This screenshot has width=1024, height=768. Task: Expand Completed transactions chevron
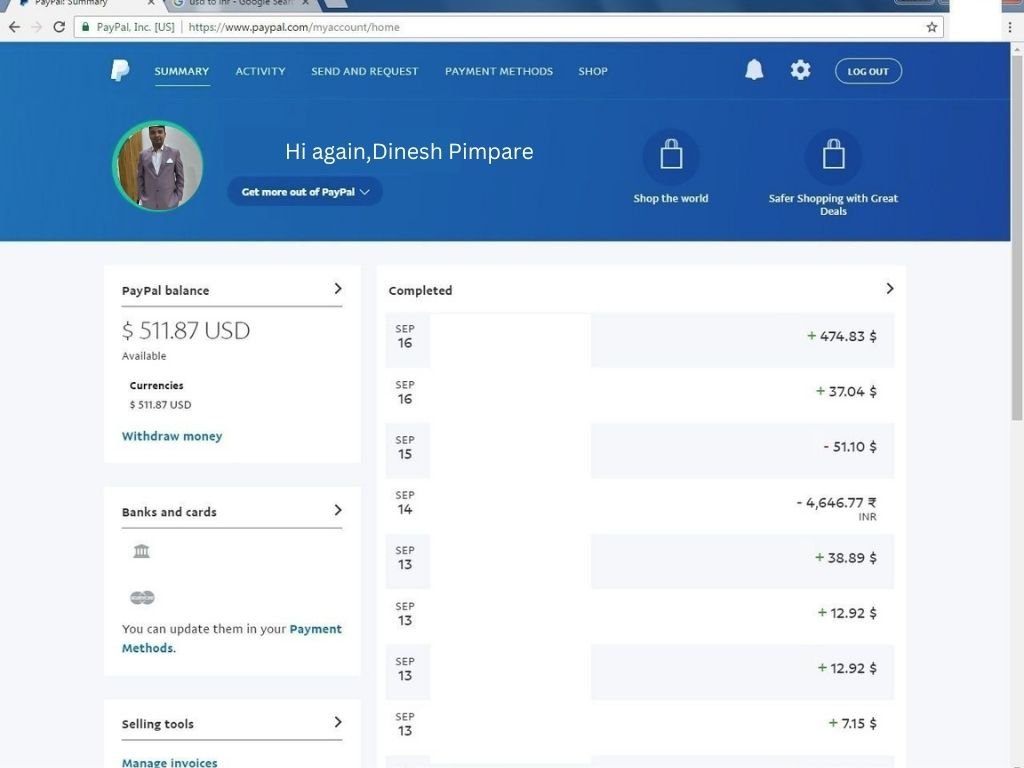[889, 289]
